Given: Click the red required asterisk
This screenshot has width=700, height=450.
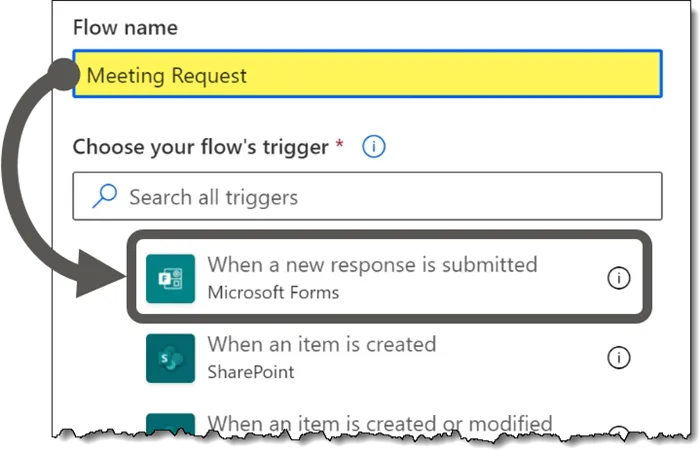Looking at the screenshot, I should [x=339, y=146].
